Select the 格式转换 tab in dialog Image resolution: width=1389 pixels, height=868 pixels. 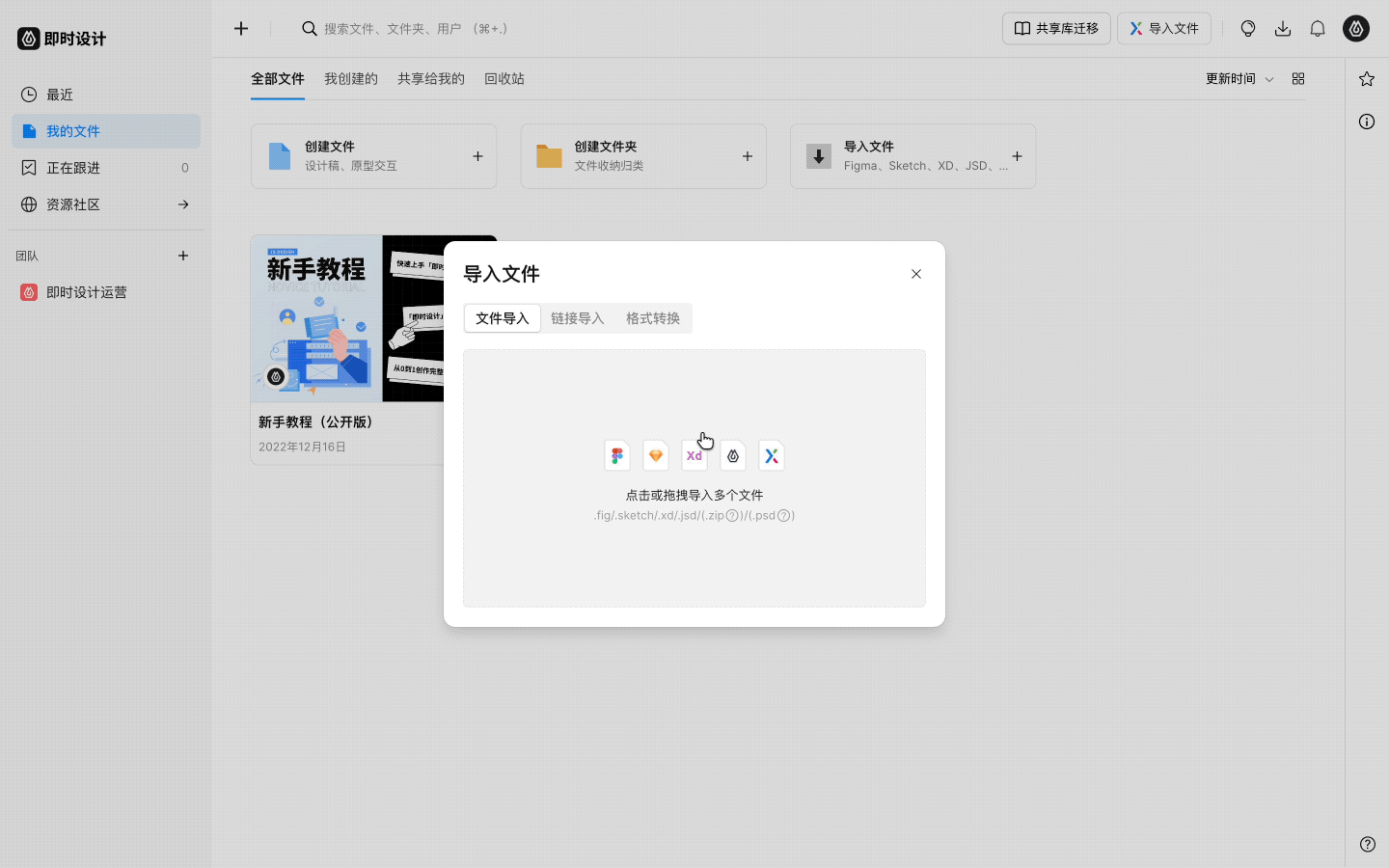[x=653, y=318]
